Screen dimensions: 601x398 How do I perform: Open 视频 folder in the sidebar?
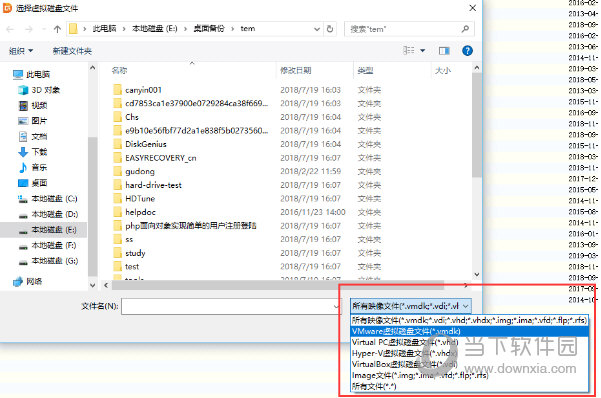tap(33, 105)
